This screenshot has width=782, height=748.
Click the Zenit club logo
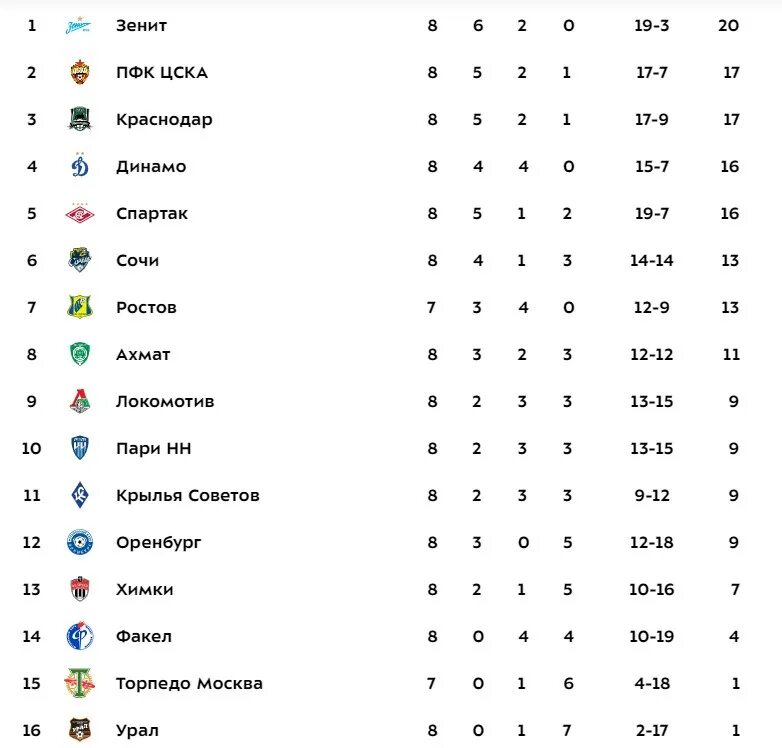click(79, 25)
